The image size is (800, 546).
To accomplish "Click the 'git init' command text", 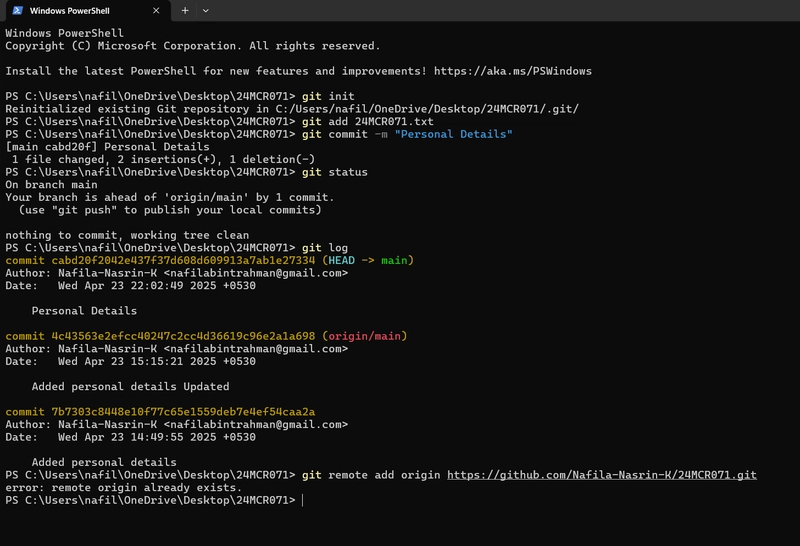I will tap(328, 96).
